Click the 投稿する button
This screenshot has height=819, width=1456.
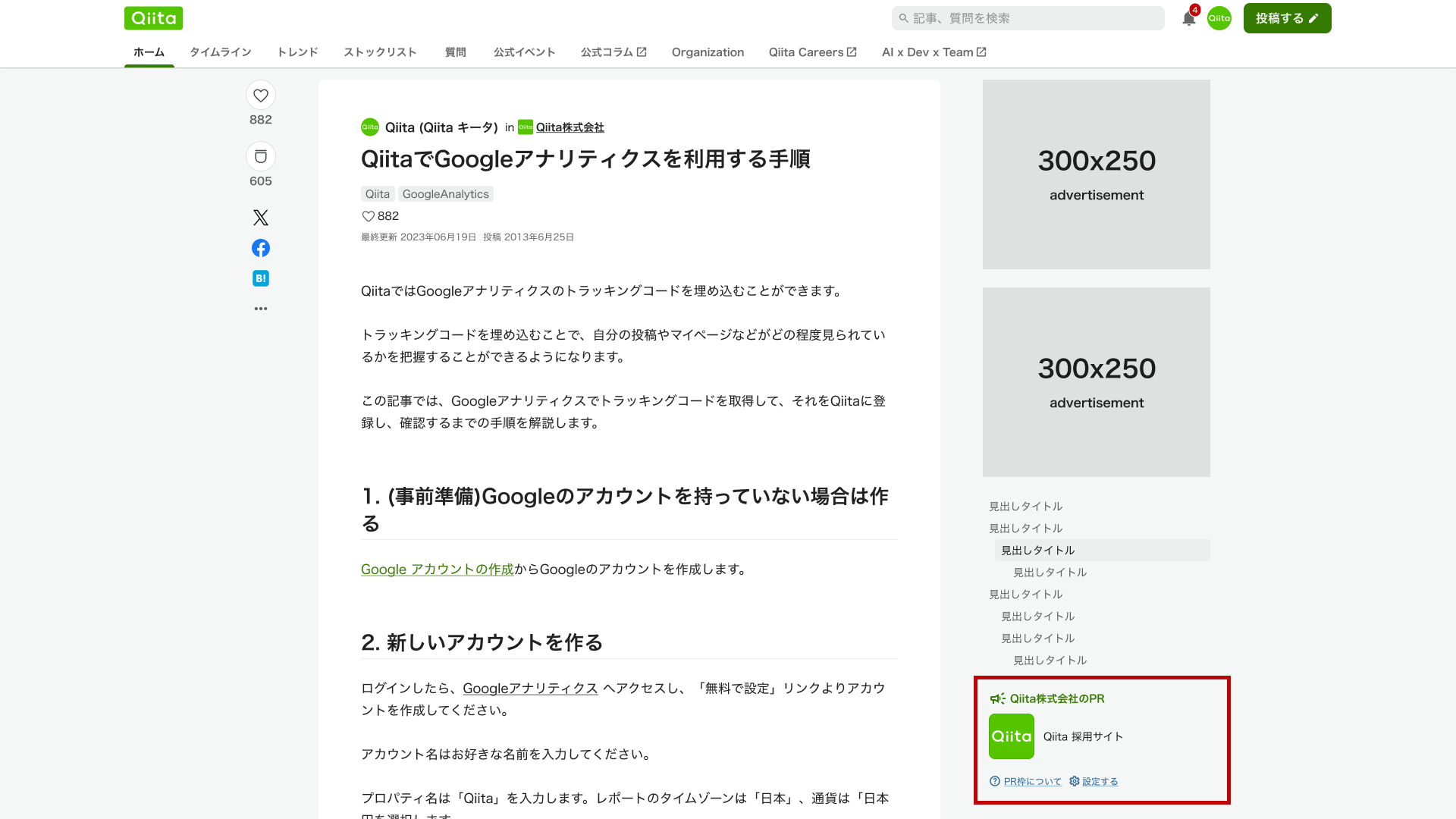pyautogui.click(x=1288, y=18)
